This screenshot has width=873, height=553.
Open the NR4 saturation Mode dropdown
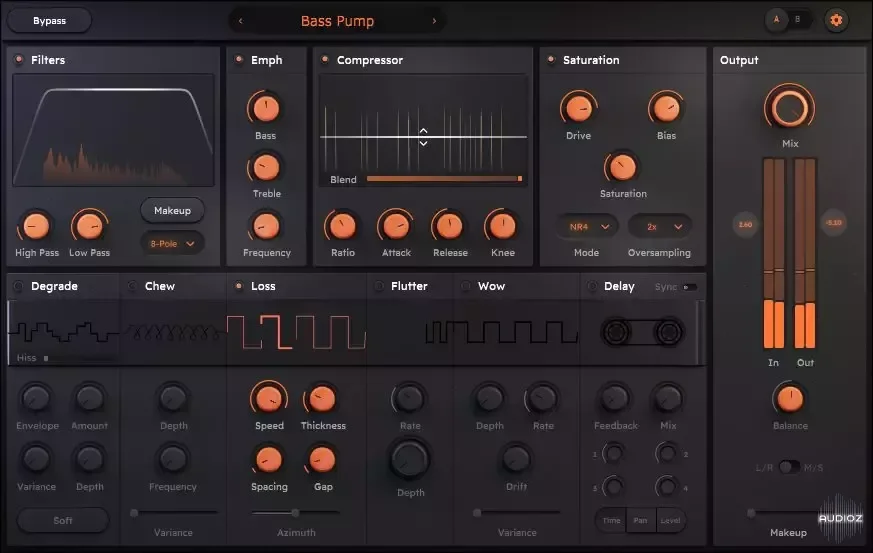tap(587, 227)
